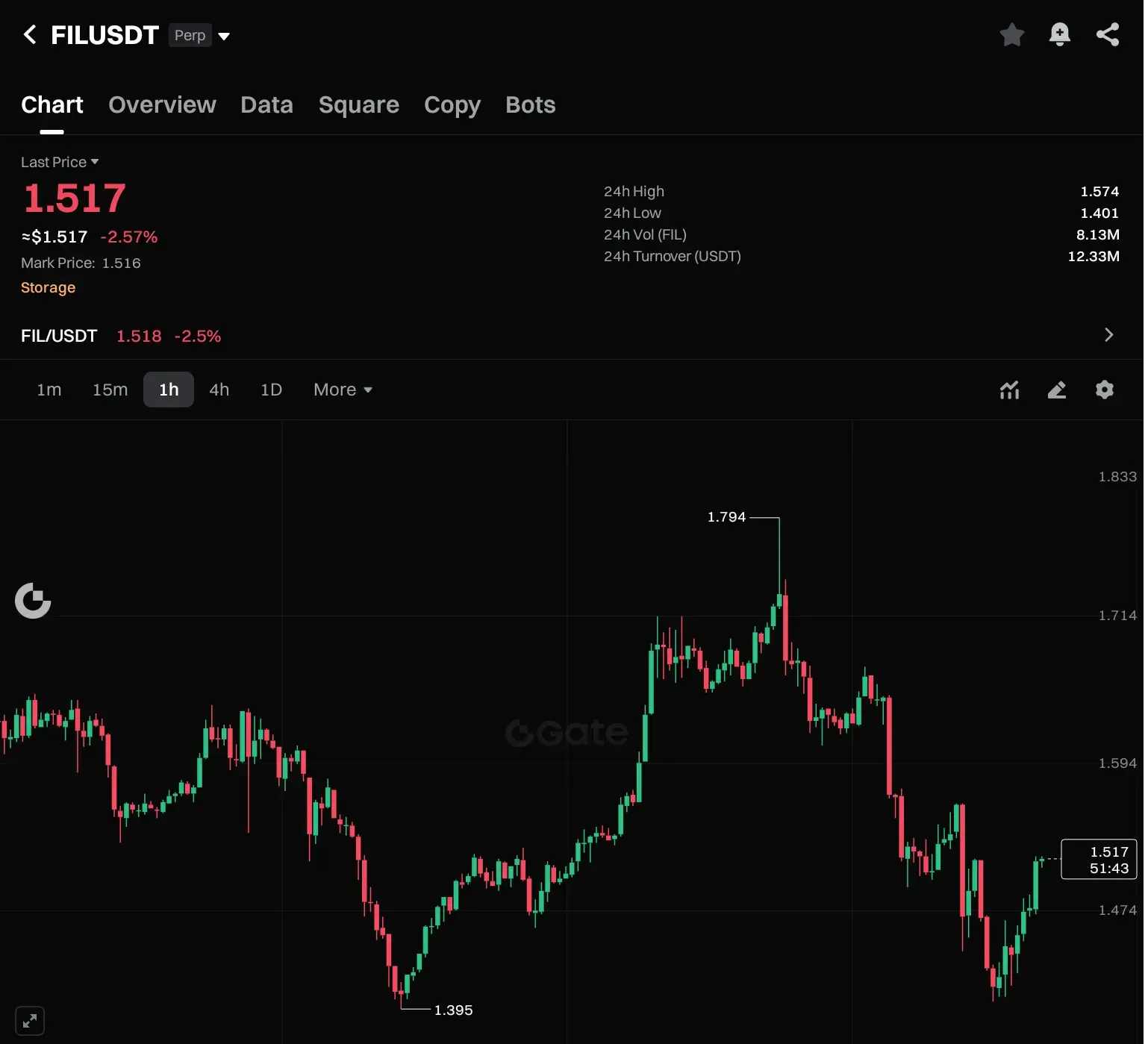Open the chart indicators icon

pos(1010,390)
